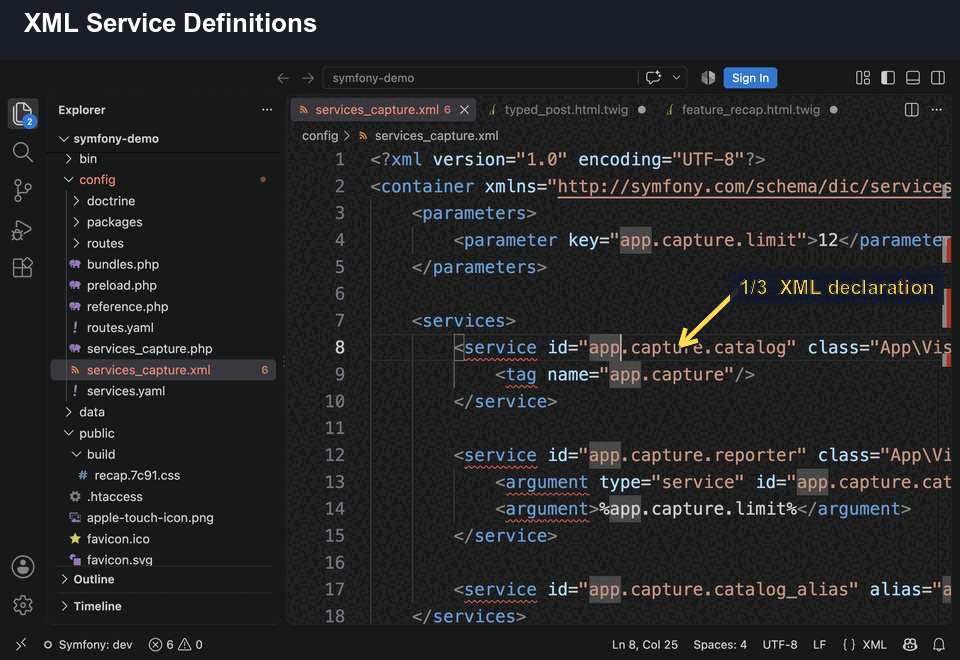960x660 pixels.
Task: Open Copilot status icon in status bar
Action: [910, 645]
